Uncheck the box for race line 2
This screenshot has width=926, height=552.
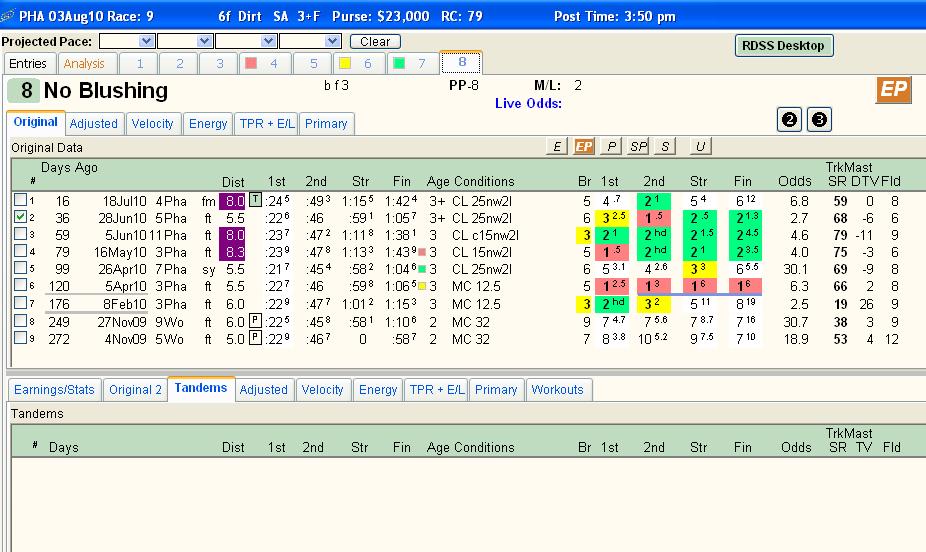click(x=20, y=217)
